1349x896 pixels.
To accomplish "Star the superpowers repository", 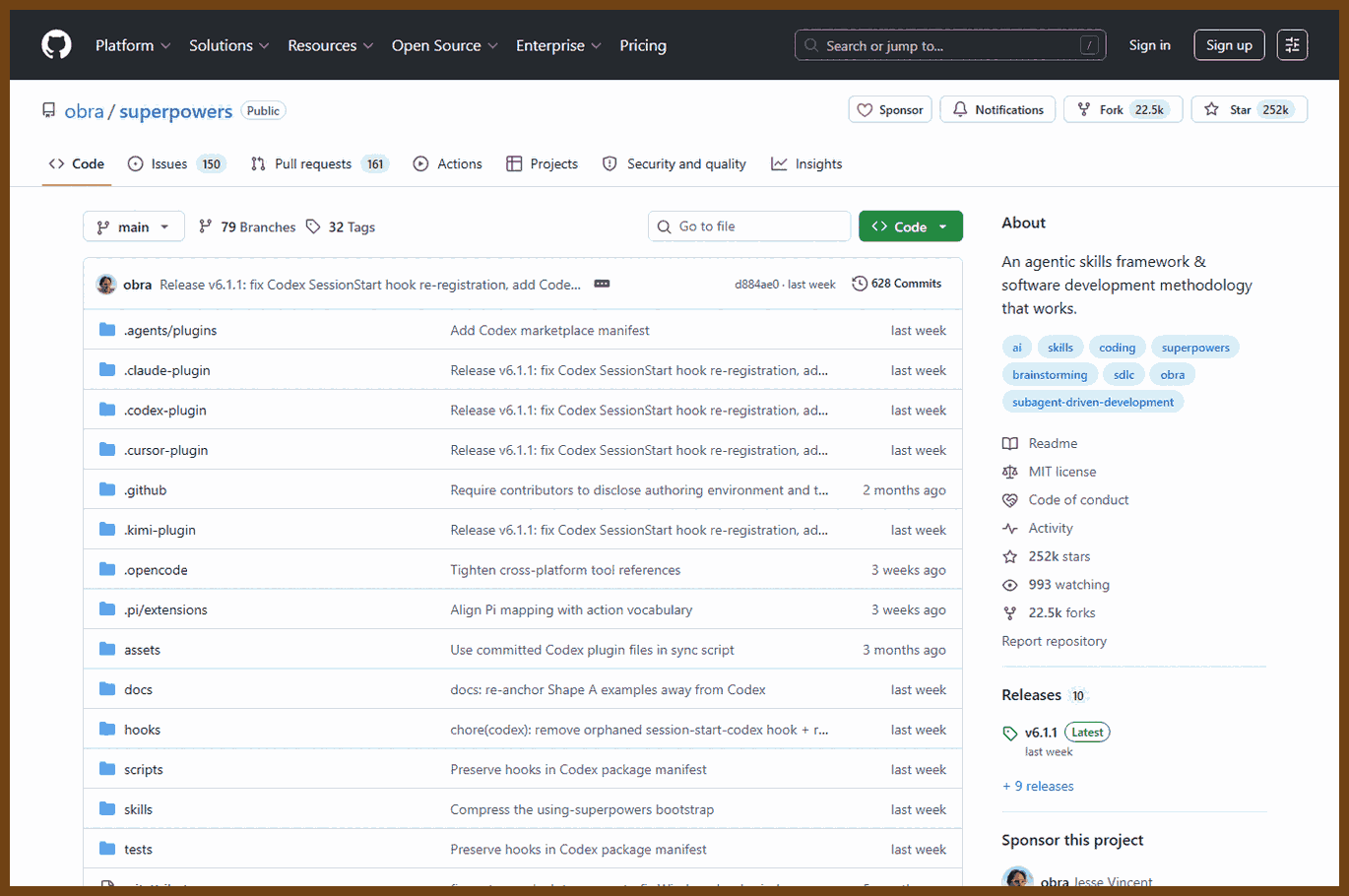I will (x=1249, y=109).
